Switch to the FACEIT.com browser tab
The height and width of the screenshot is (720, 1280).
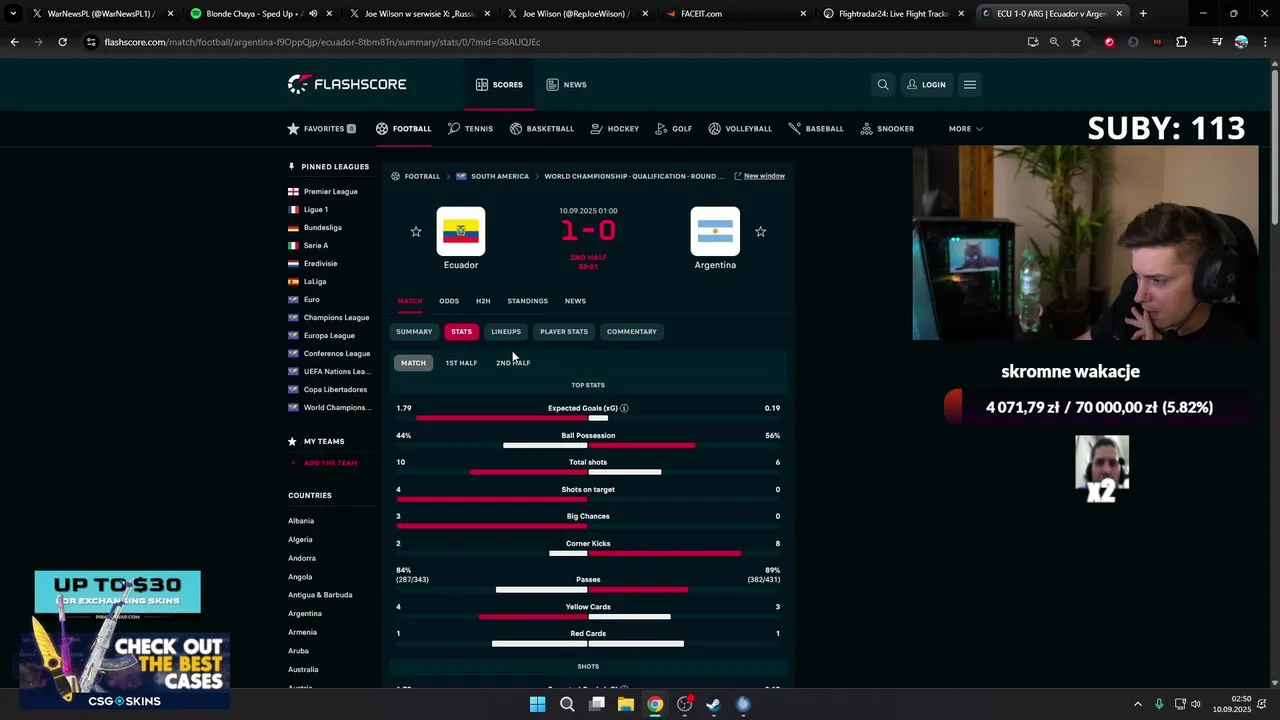[736, 14]
